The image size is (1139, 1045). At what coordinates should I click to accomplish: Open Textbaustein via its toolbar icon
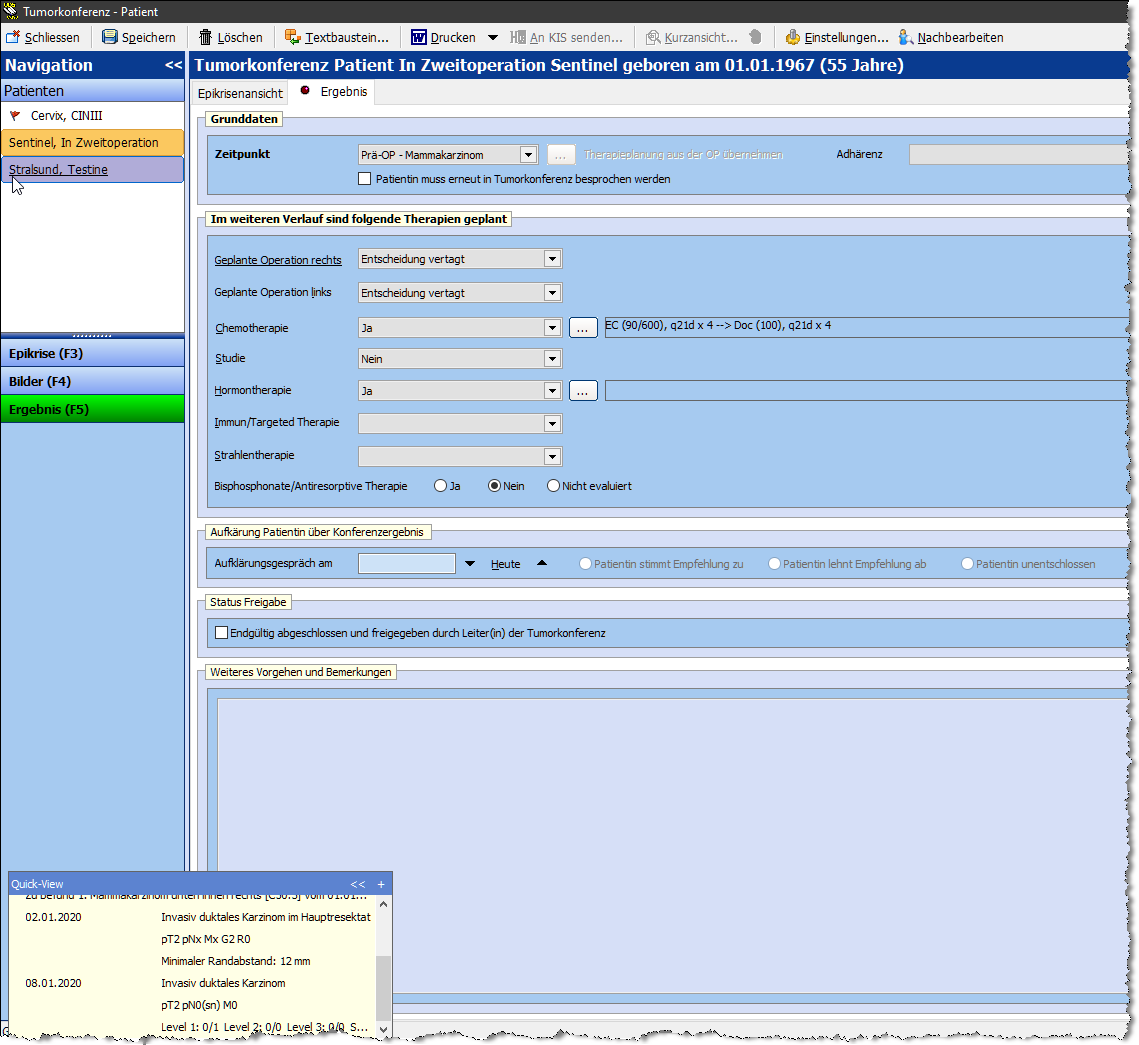click(x=293, y=37)
